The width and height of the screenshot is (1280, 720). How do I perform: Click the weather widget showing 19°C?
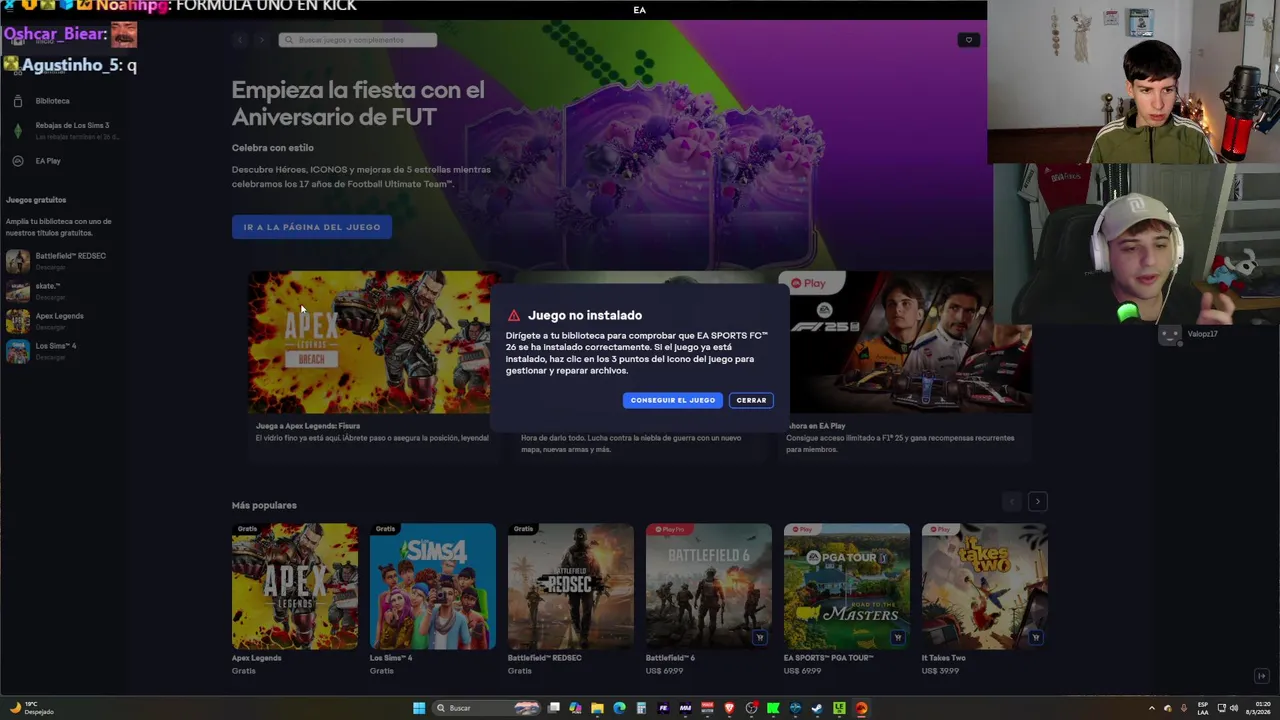point(31,708)
